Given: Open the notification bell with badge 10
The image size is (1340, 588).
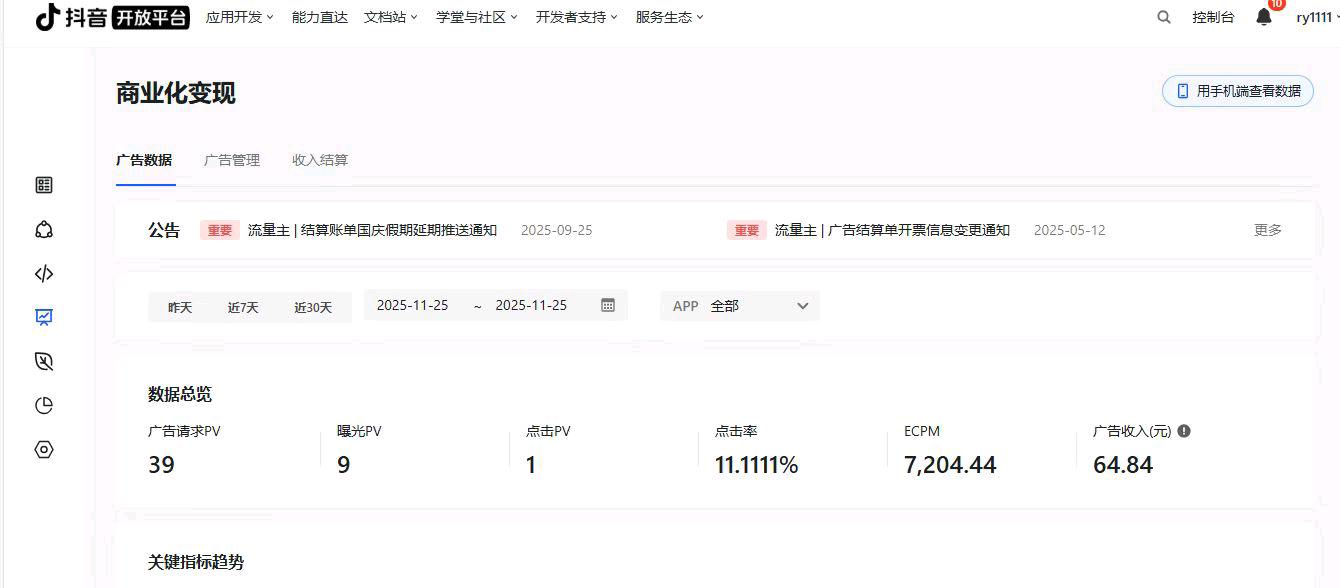Looking at the screenshot, I should click(1262, 17).
